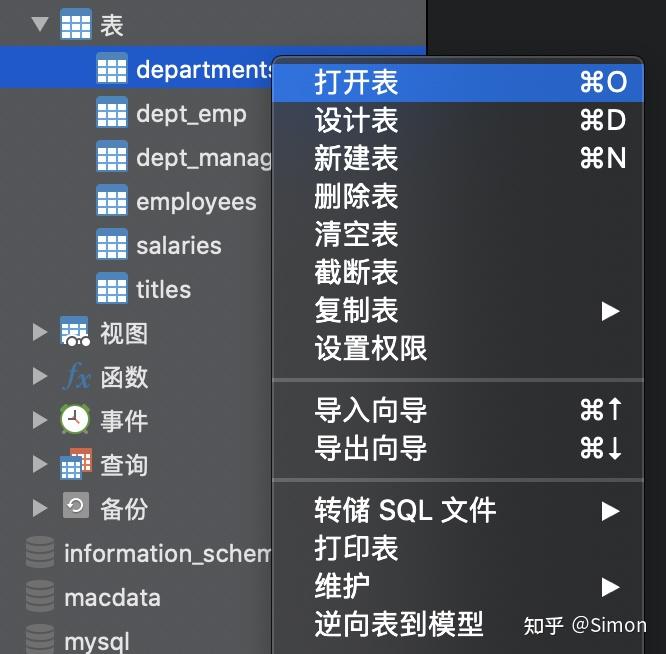Click the 备份 backup icon
666x654 pixels.
pyautogui.click(x=75, y=508)
